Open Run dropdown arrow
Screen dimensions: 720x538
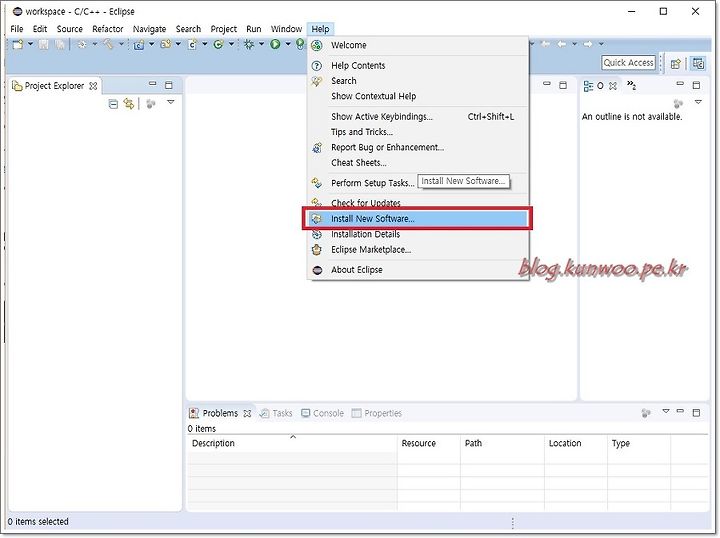click(x=288, y=44)
